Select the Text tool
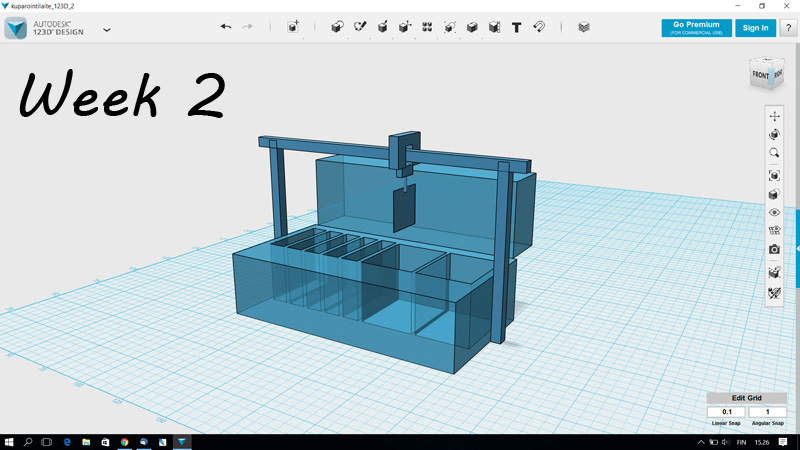The height and width of the screenshot is (450, 800). point(516,27)
